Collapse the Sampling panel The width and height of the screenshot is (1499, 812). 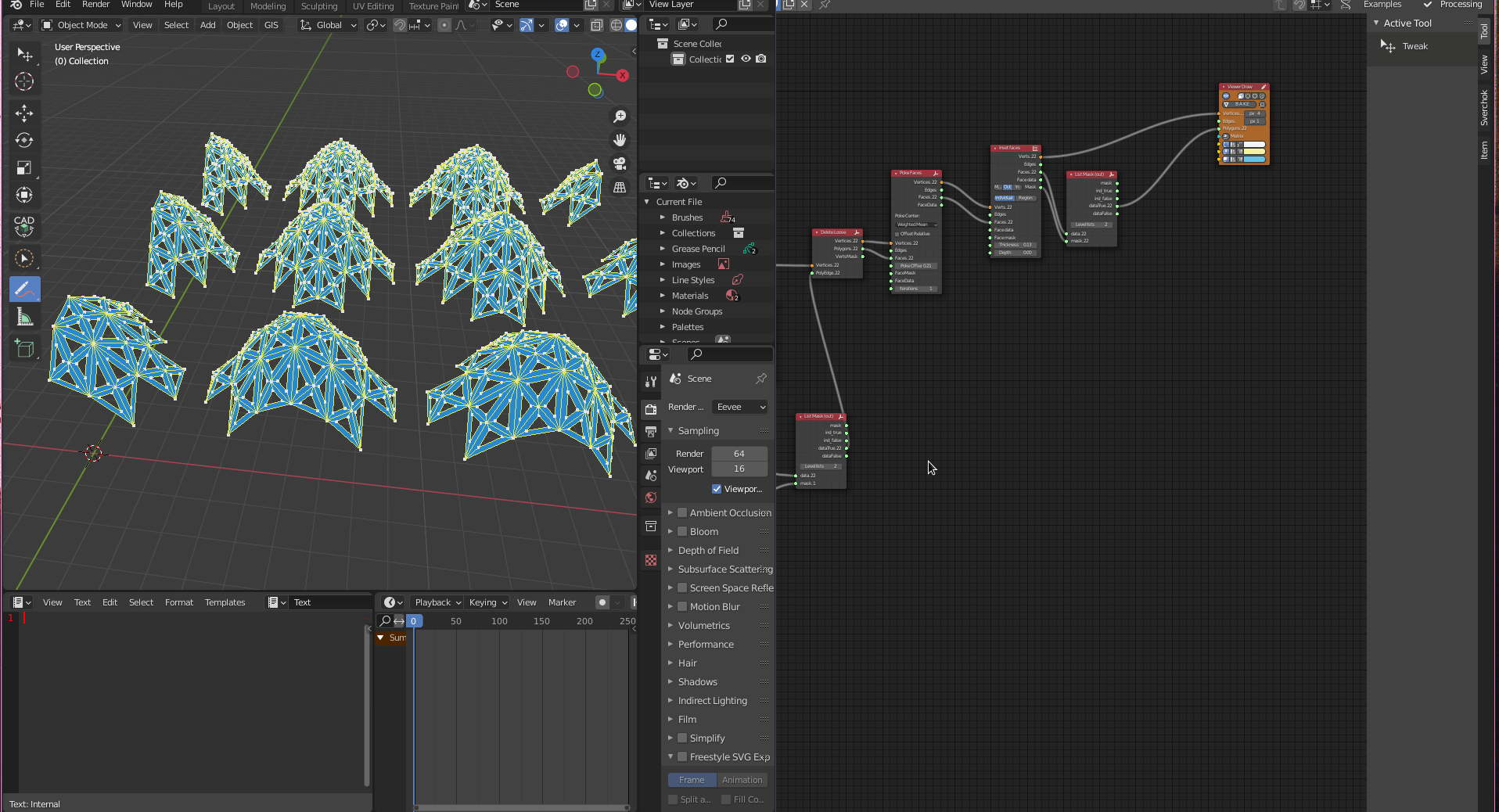coord(670,431)
